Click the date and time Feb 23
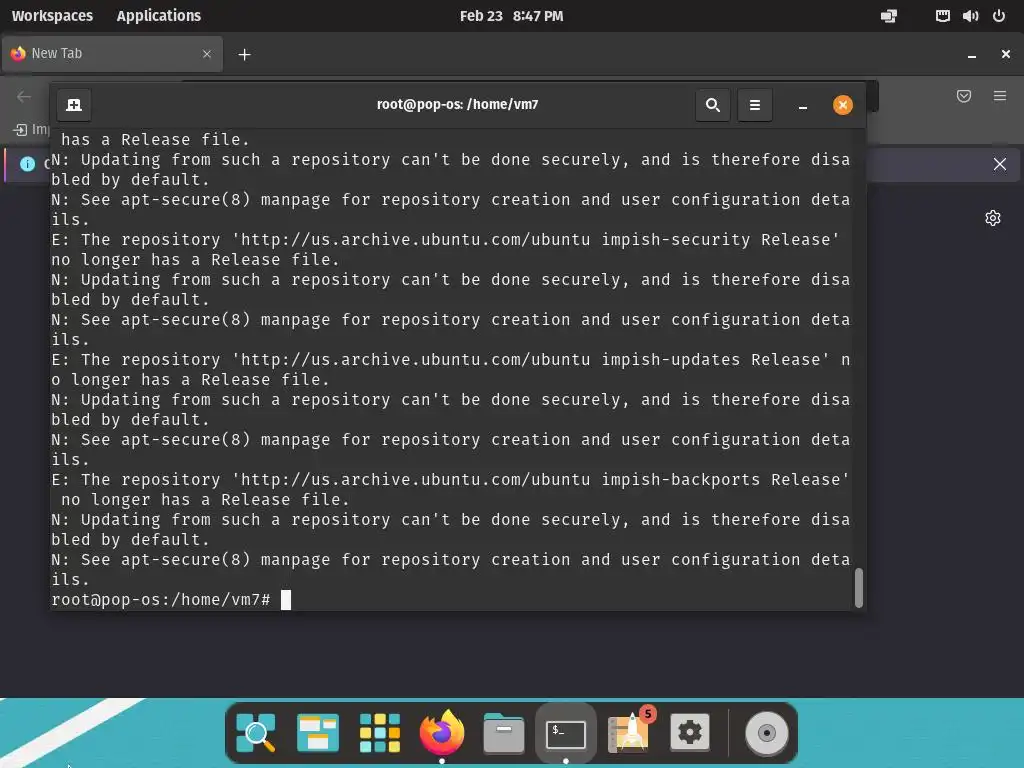1024x768 pixels. coord(511,16)
